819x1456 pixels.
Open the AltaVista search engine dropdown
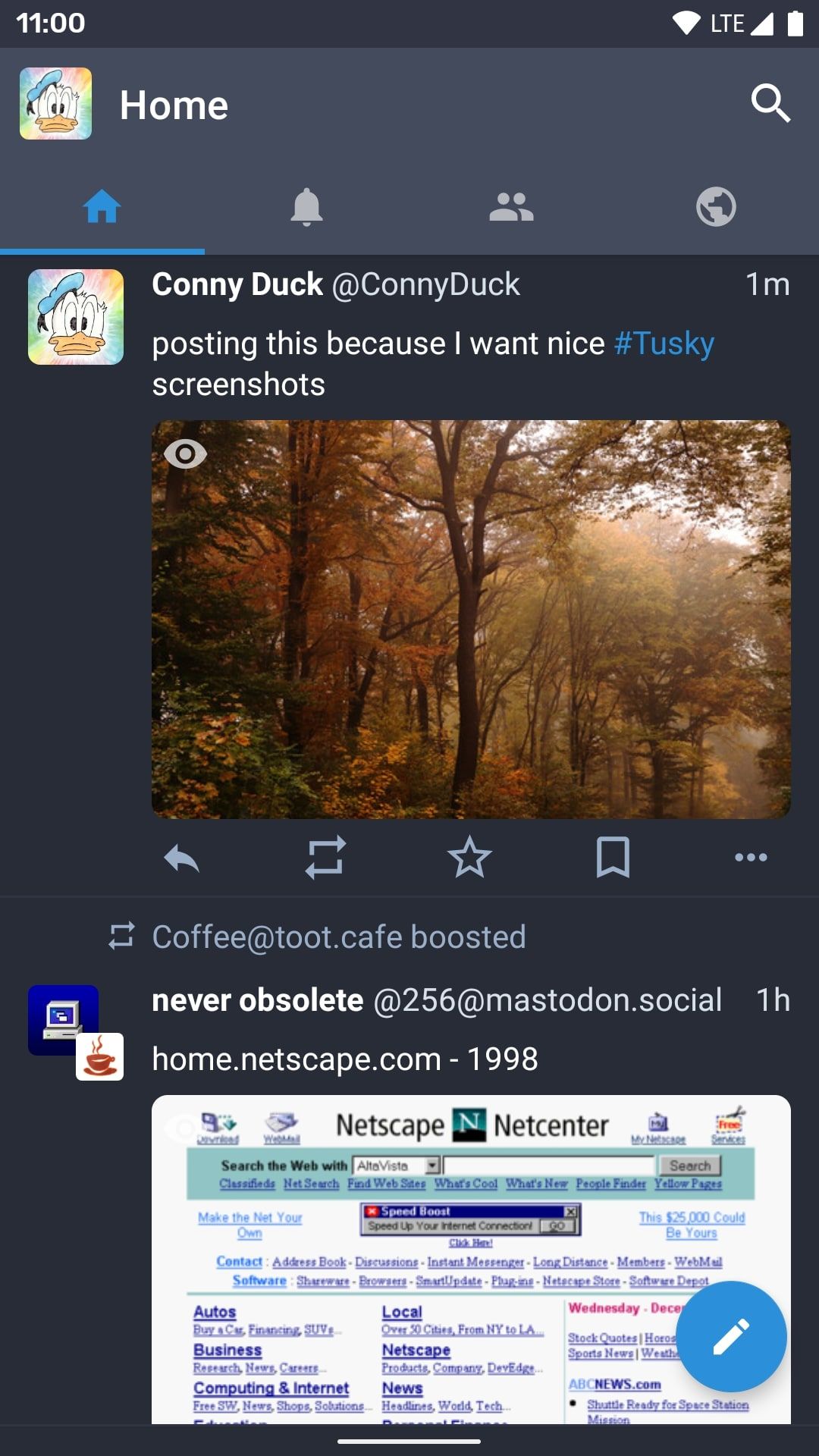pos(433,1166)
